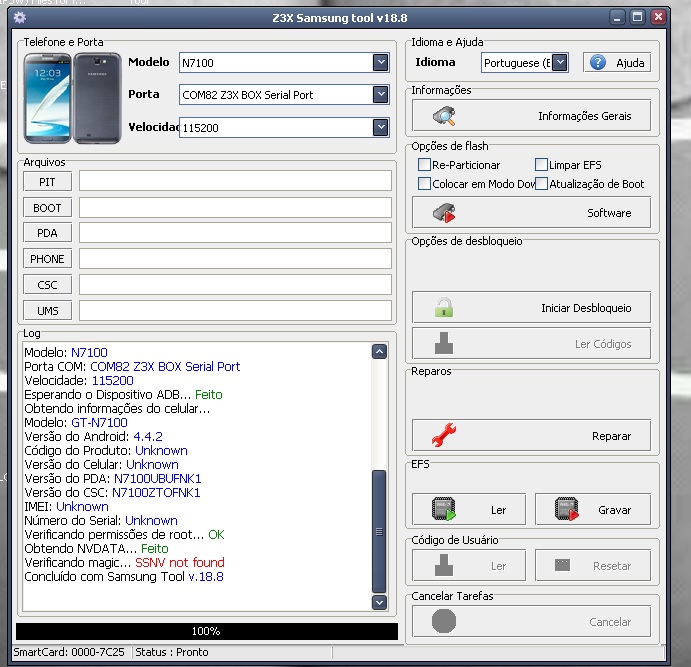
Task: Click 'N7100ZTOFNK1' CSC version text
Action: [156, 493]
